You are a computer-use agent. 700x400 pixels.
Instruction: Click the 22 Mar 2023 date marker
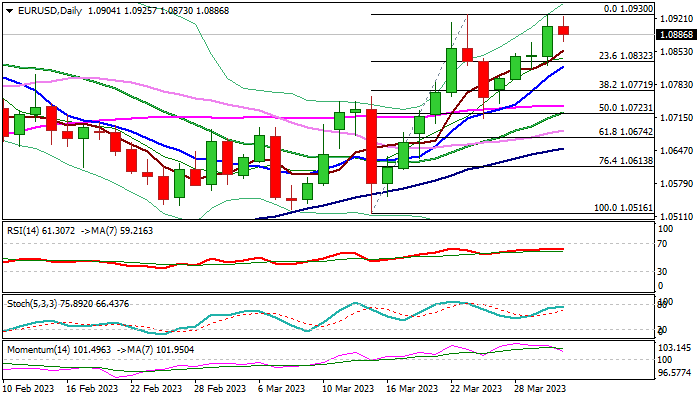(x=476, y=389)
